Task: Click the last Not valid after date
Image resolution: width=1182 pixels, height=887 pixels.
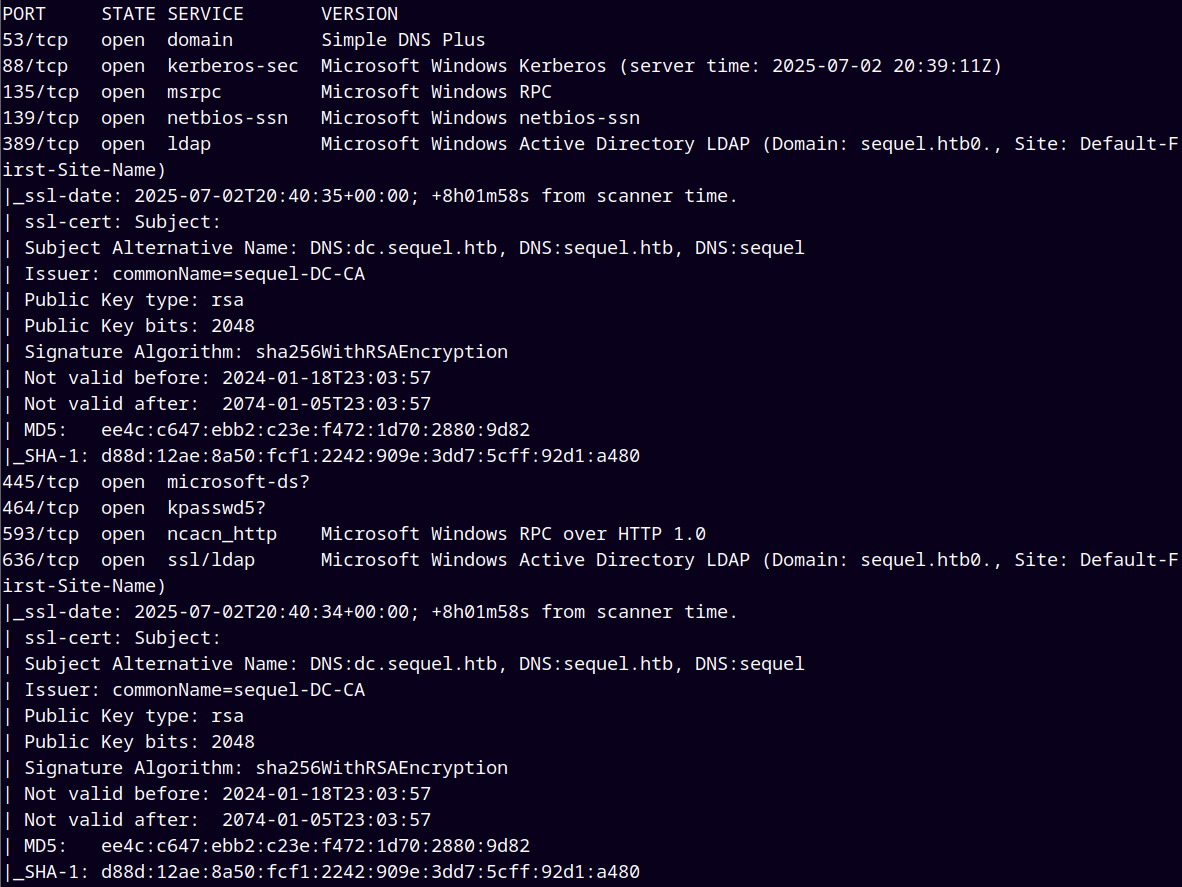Action: point(326,820)
